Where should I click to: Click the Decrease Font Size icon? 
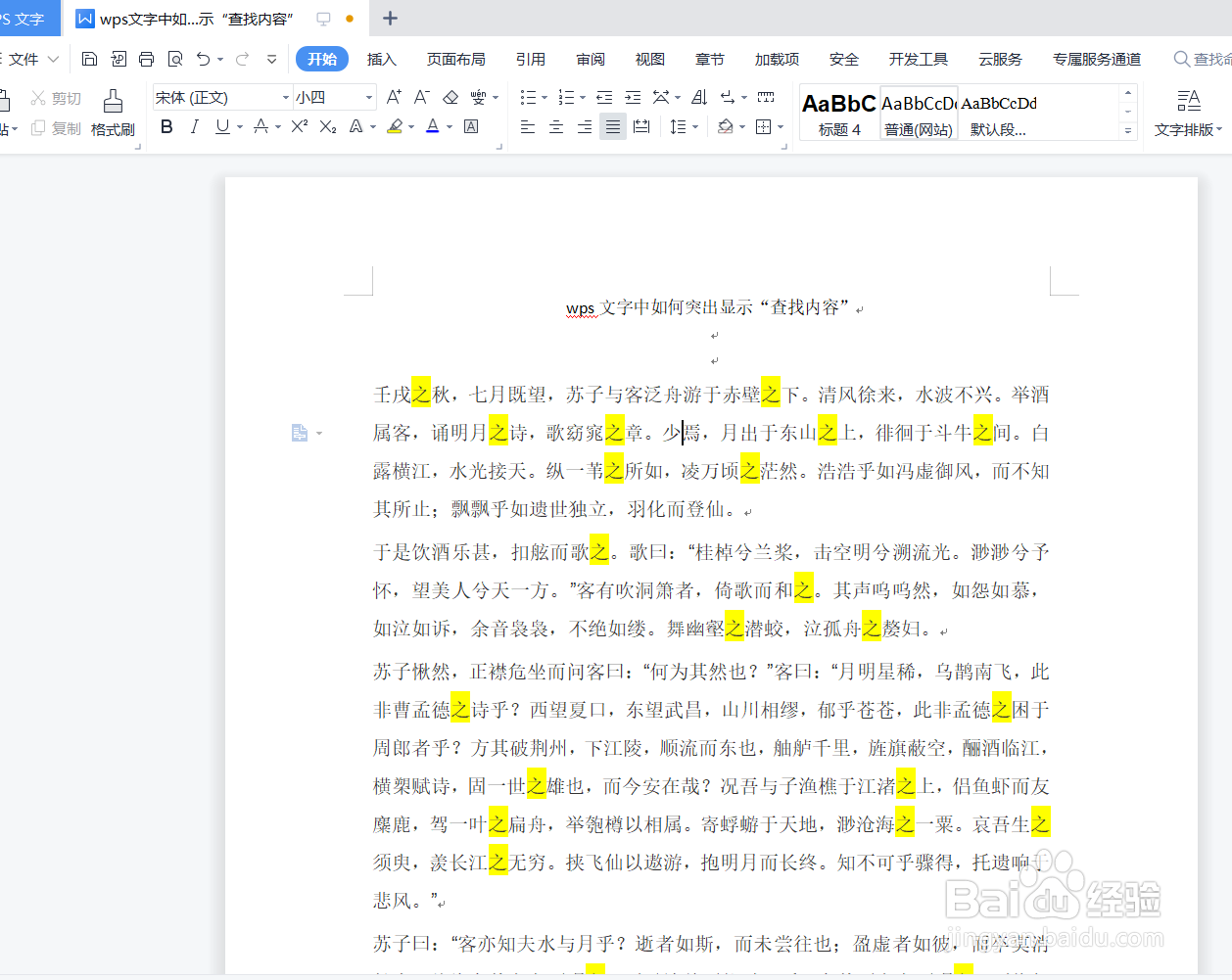coord(422,97)
